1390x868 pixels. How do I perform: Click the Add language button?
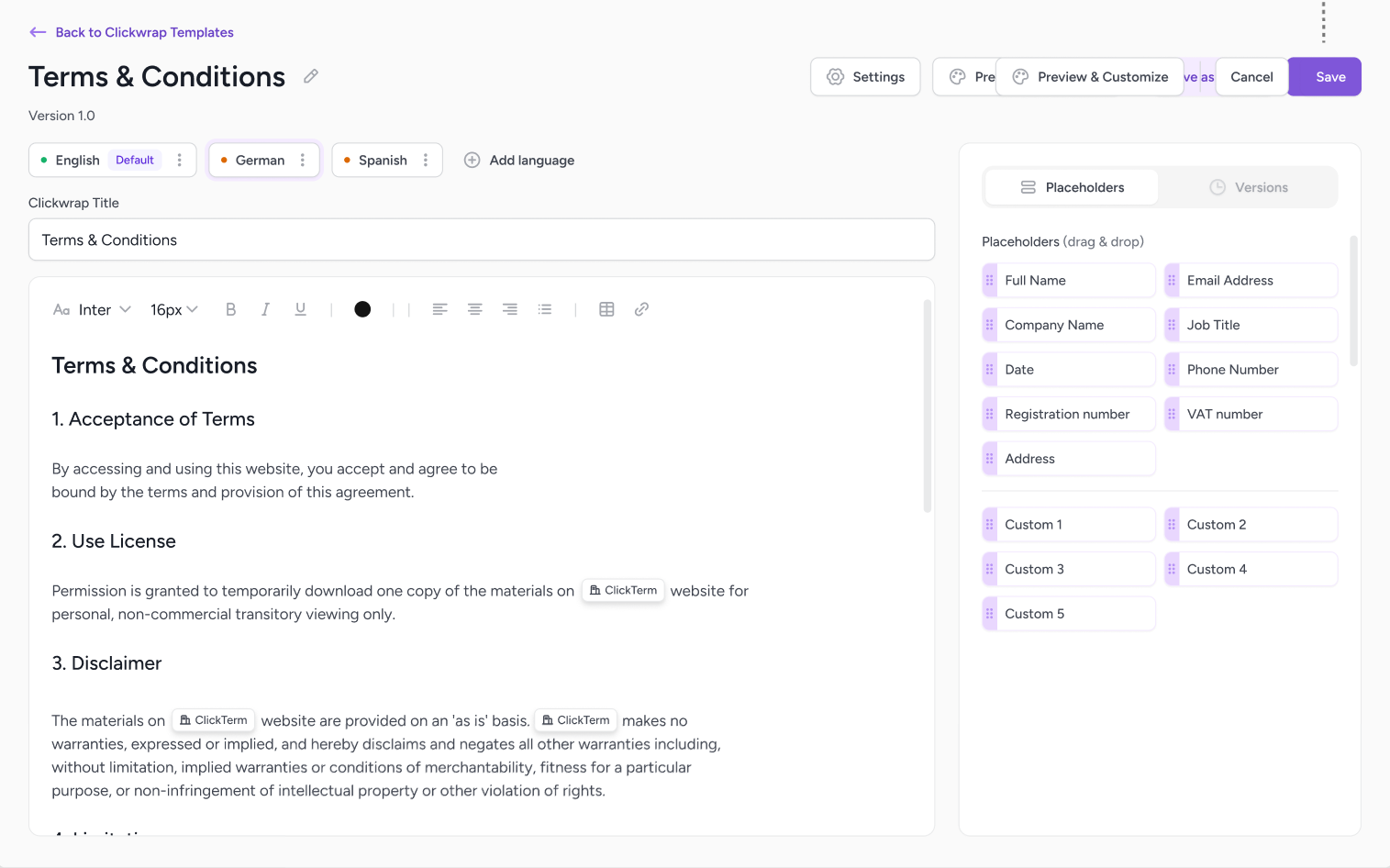point(519,160)
